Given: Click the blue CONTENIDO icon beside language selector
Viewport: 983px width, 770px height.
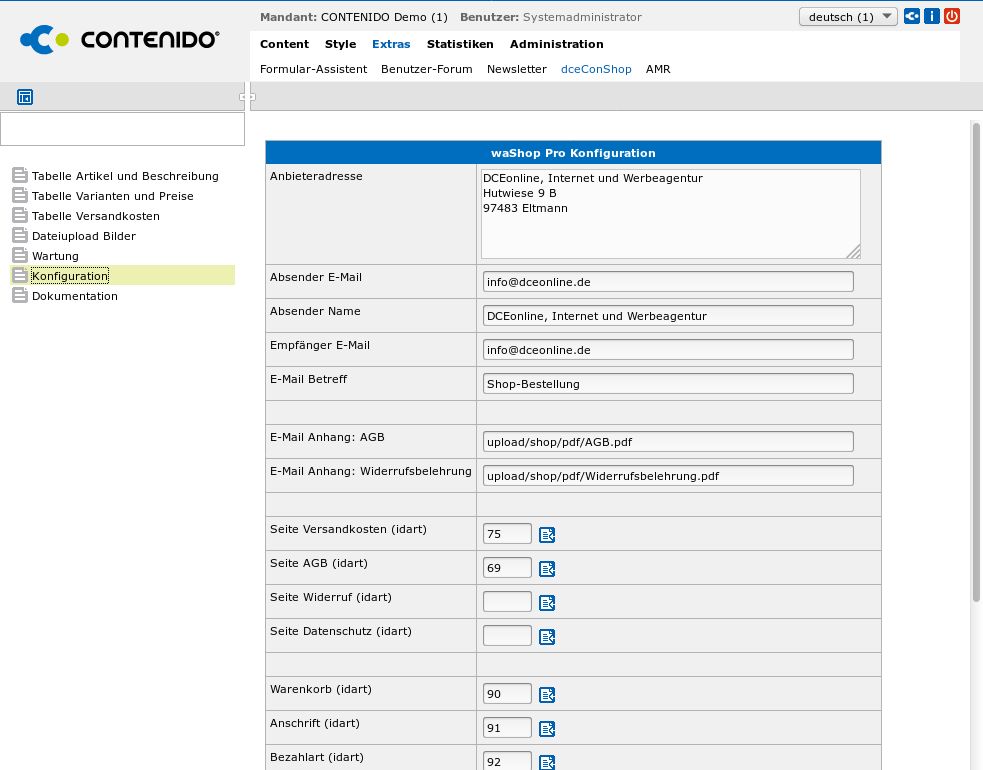Looking at the screenshot, I should point(912,16).
